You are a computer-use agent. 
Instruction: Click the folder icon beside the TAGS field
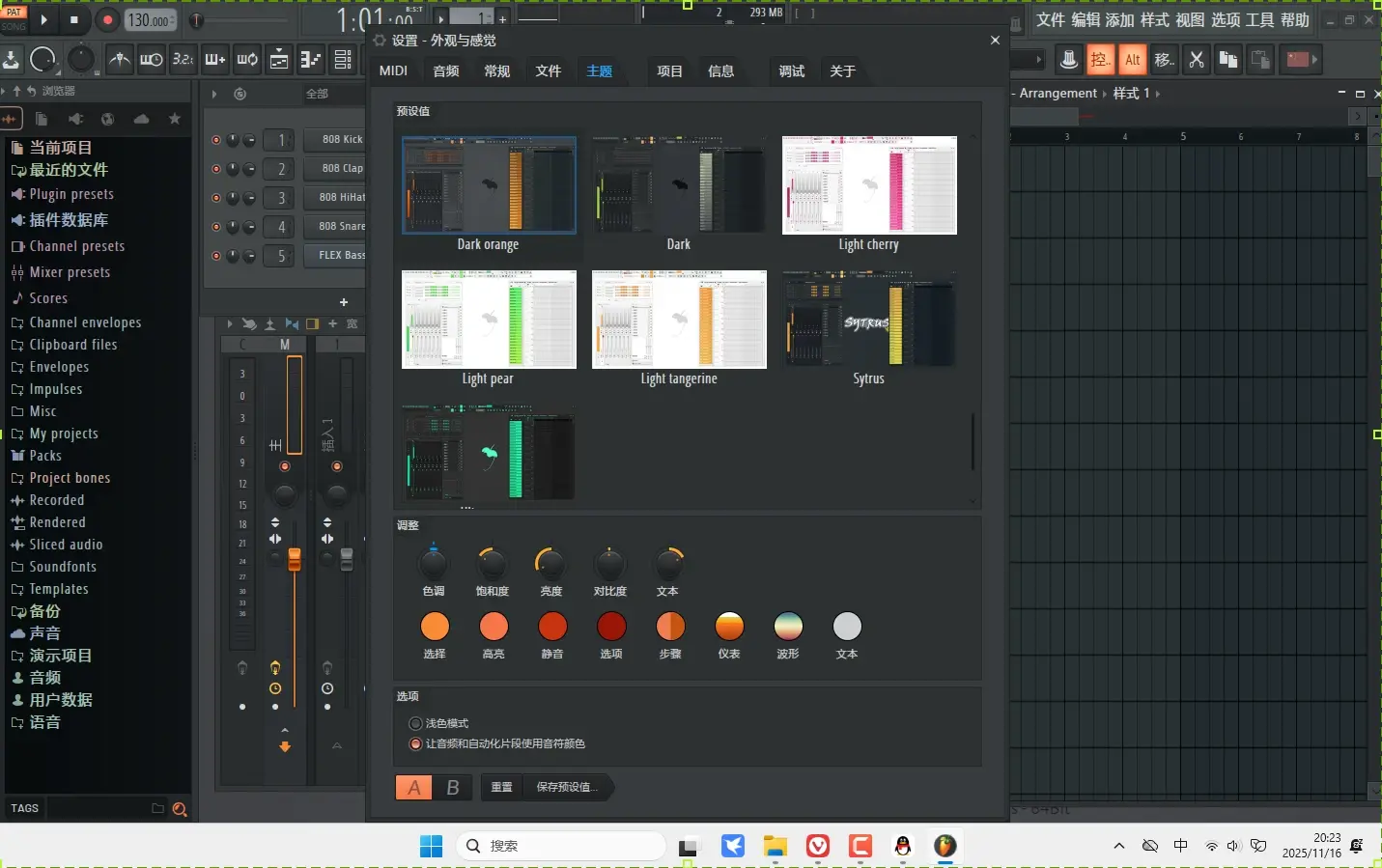pyautogui.click(x=157, y=808)
